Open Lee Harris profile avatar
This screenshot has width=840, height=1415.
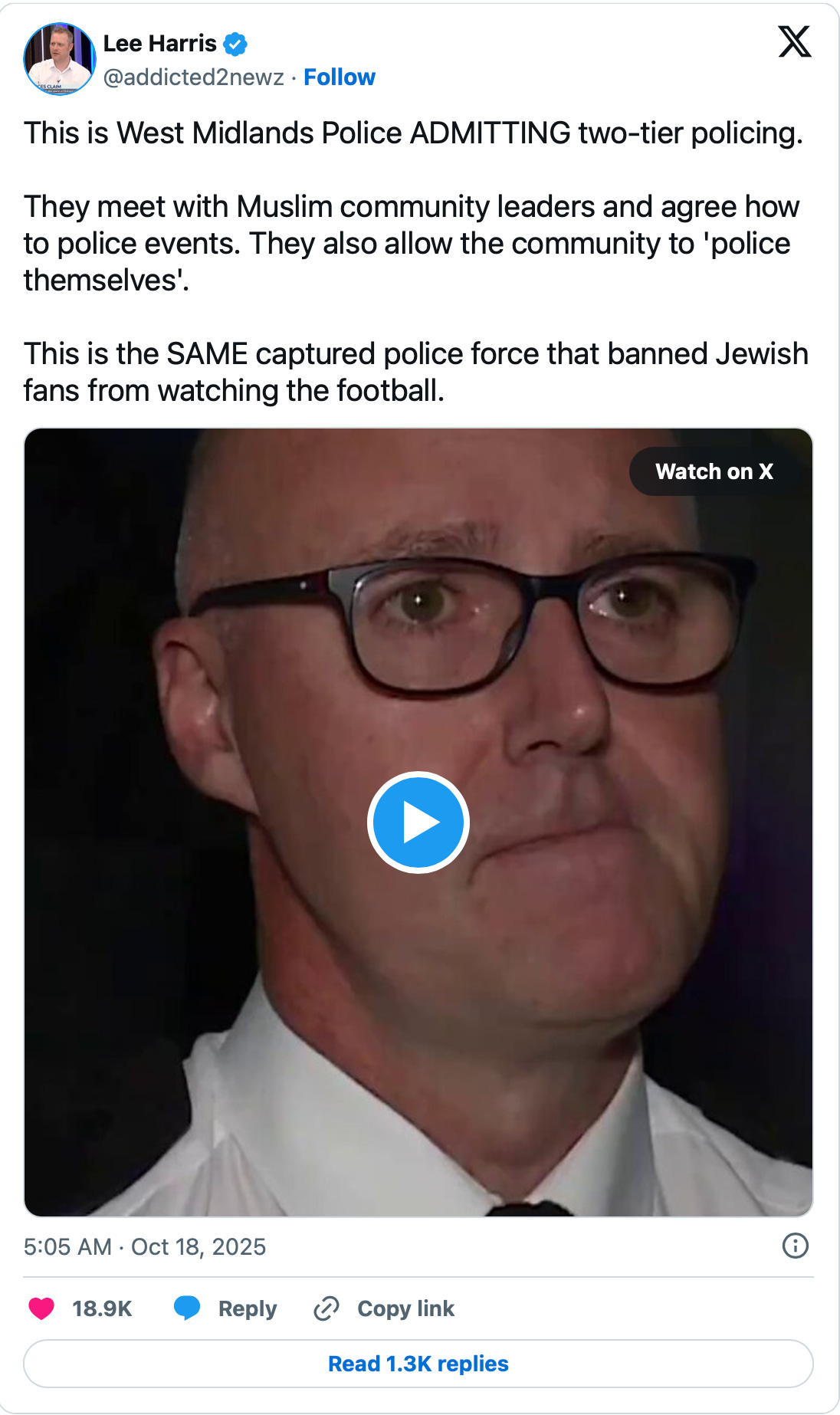click(x=60, y=59)
